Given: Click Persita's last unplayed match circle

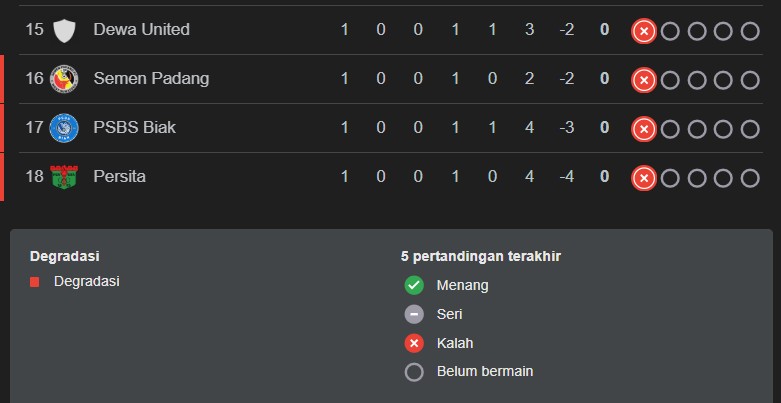Looking at the screenshot, I should (x=750, y=178).
